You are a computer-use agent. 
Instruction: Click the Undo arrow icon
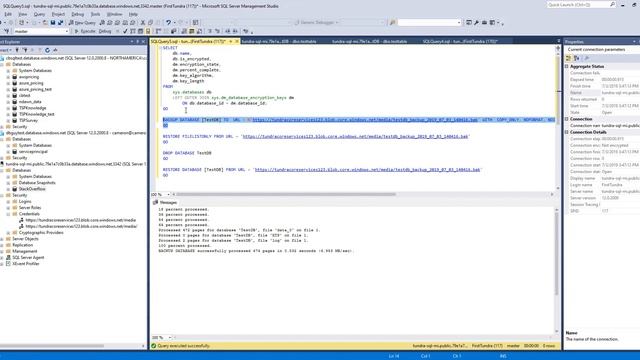(168, 22)
